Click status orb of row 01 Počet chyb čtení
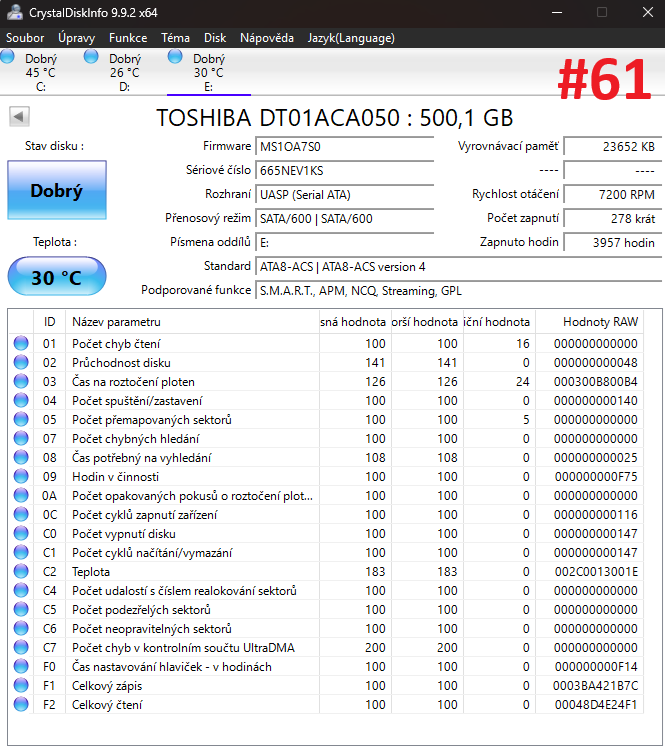 coord(21,343)
